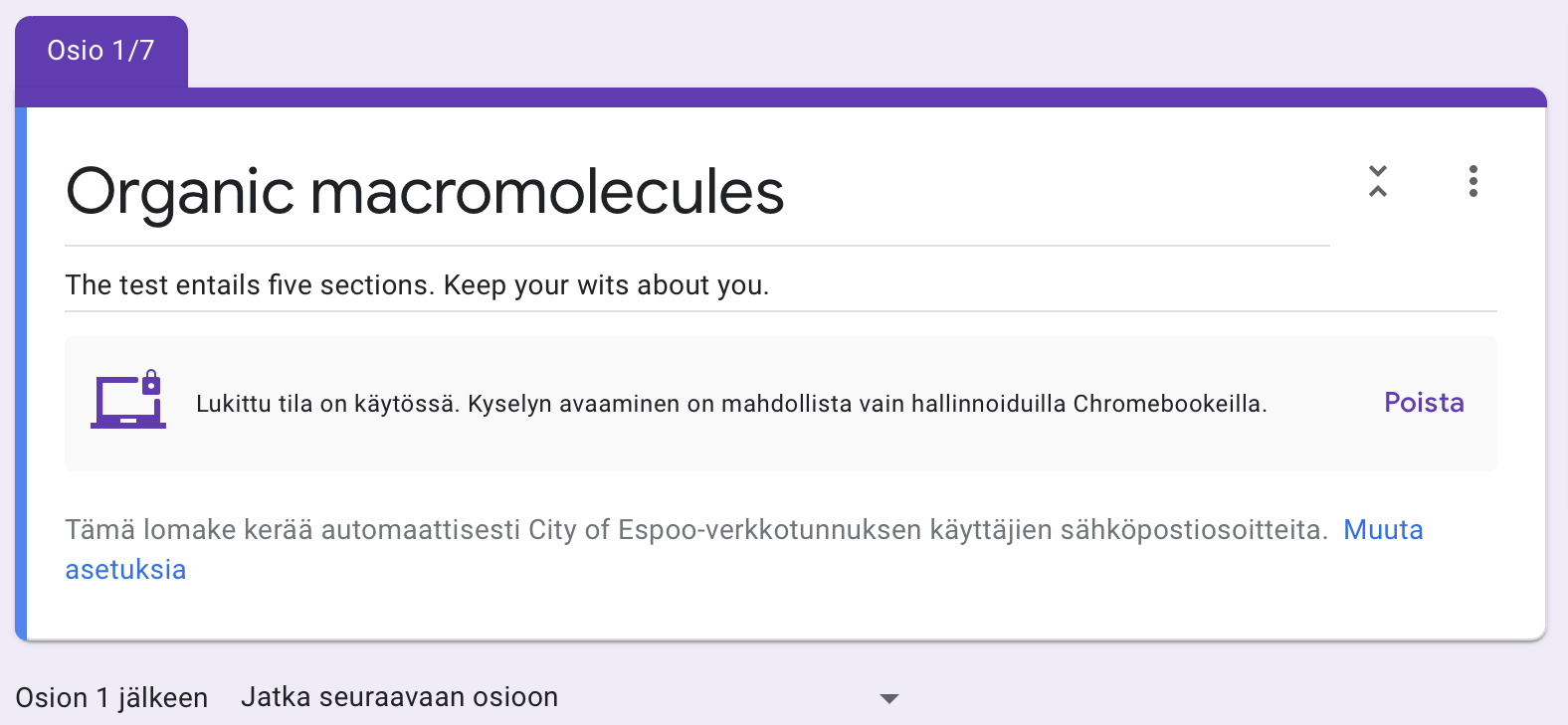Edit the 'Organic macromolecules' title field
Viewport: 1568px width, 725px height.
click(425, 191)
